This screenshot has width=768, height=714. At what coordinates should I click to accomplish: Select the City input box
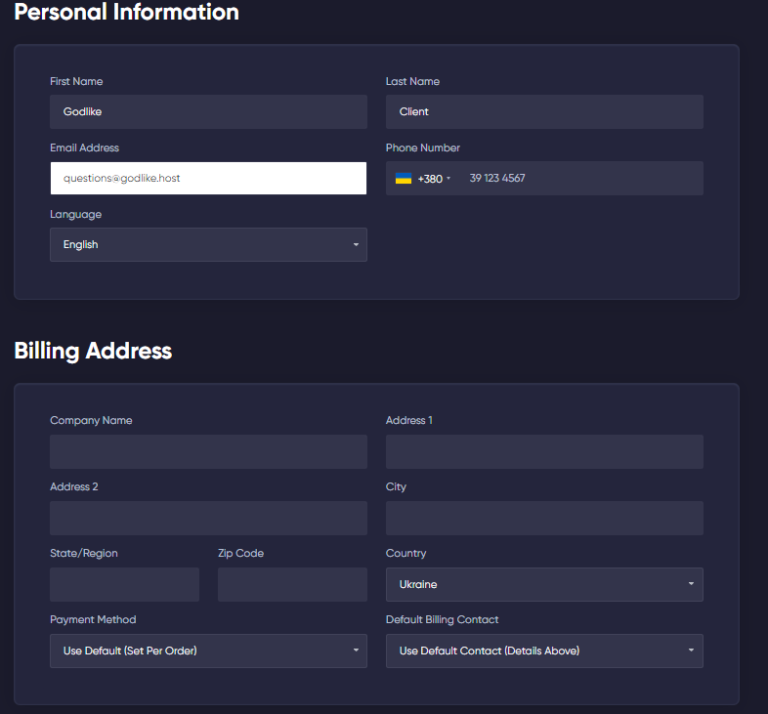(x=544, y=518)
